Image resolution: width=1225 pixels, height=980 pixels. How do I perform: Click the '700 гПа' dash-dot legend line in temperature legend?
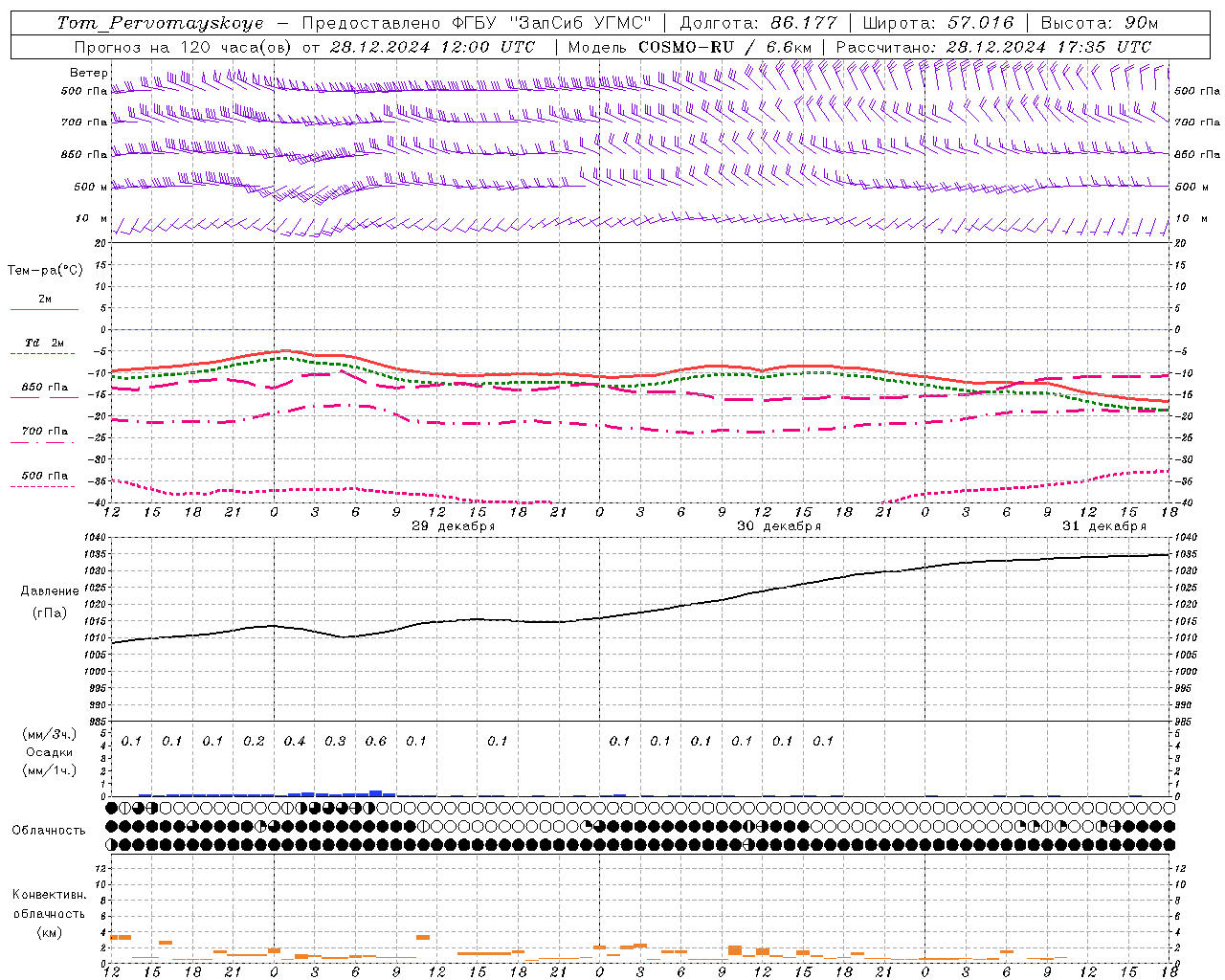click(43, 442)
